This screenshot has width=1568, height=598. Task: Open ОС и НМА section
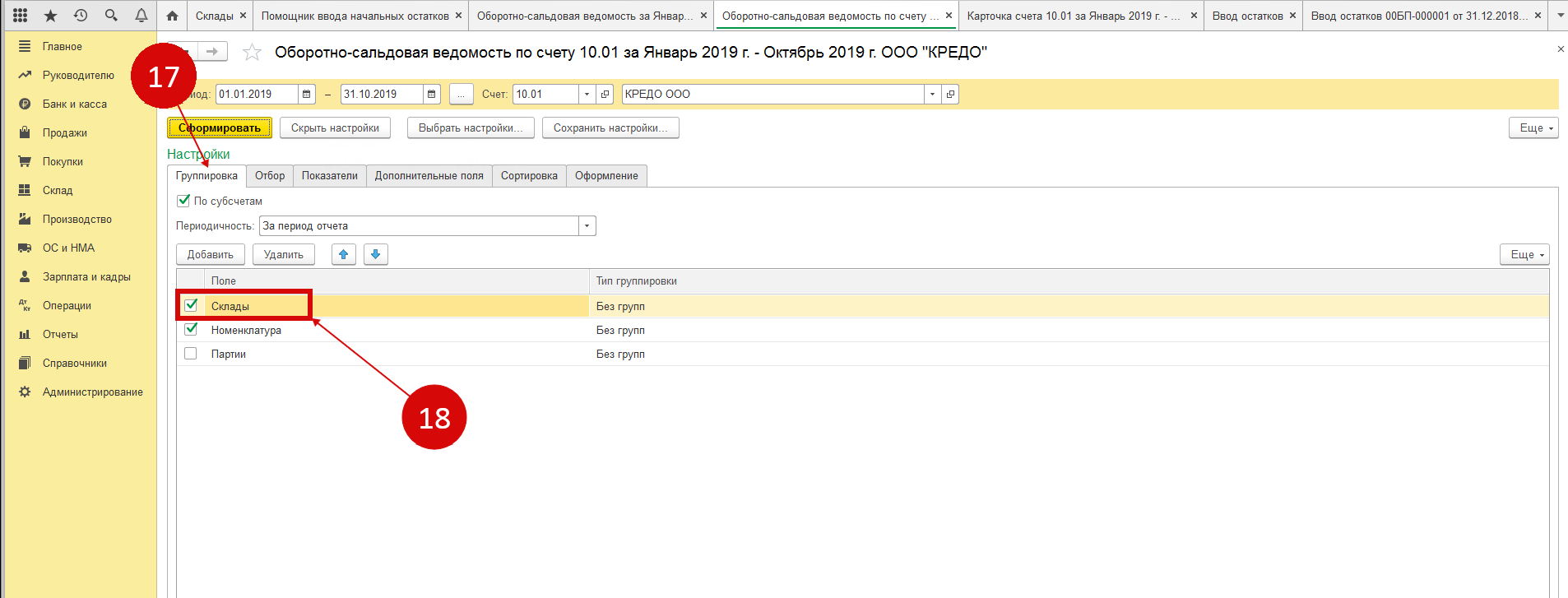(68, 248)
